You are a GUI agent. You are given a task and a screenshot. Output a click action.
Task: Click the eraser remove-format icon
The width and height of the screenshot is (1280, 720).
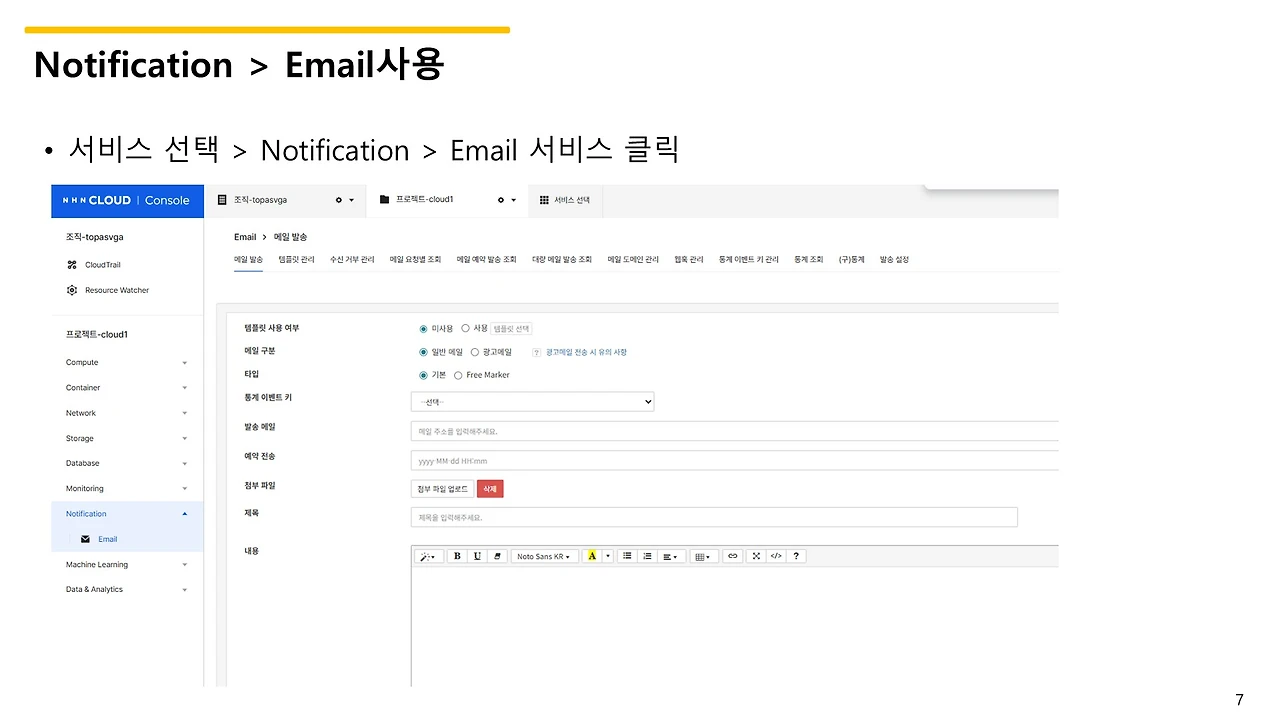[497, 556]
